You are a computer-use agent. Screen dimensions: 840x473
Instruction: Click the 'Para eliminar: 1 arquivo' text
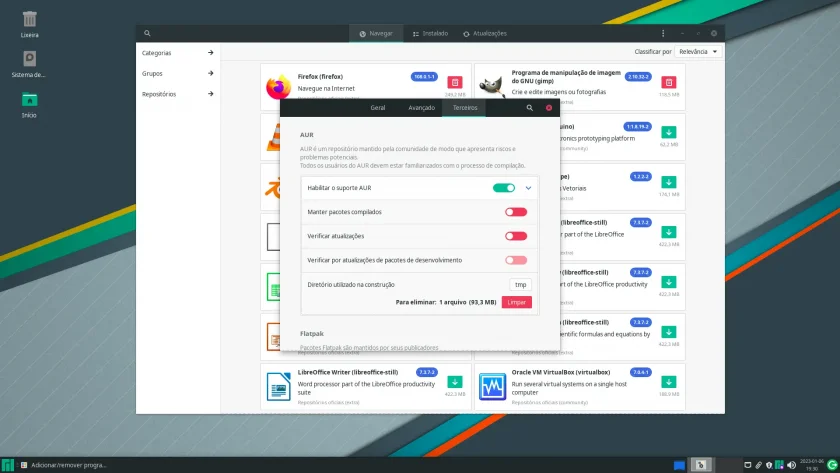(x=431, y=303)
